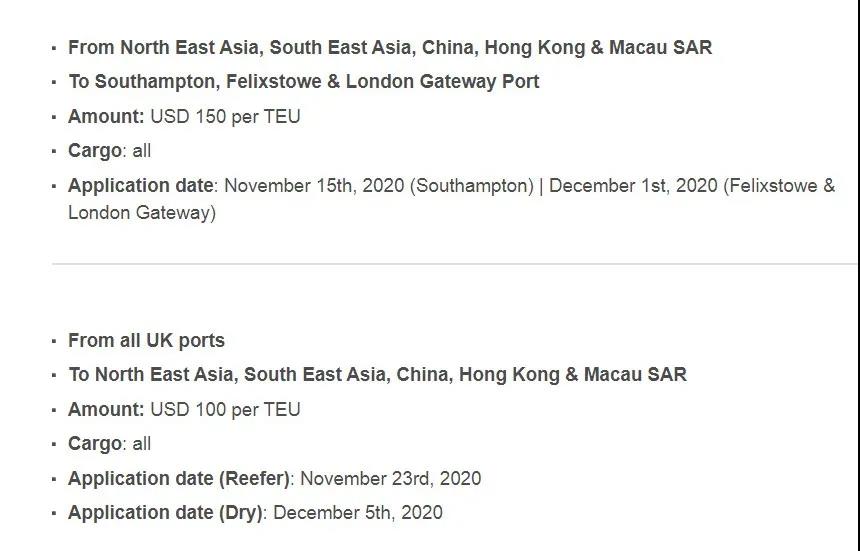860x551 pixels.
Task: Click the wrapped "London Gateway)" text line
Action: coord(141,212)
